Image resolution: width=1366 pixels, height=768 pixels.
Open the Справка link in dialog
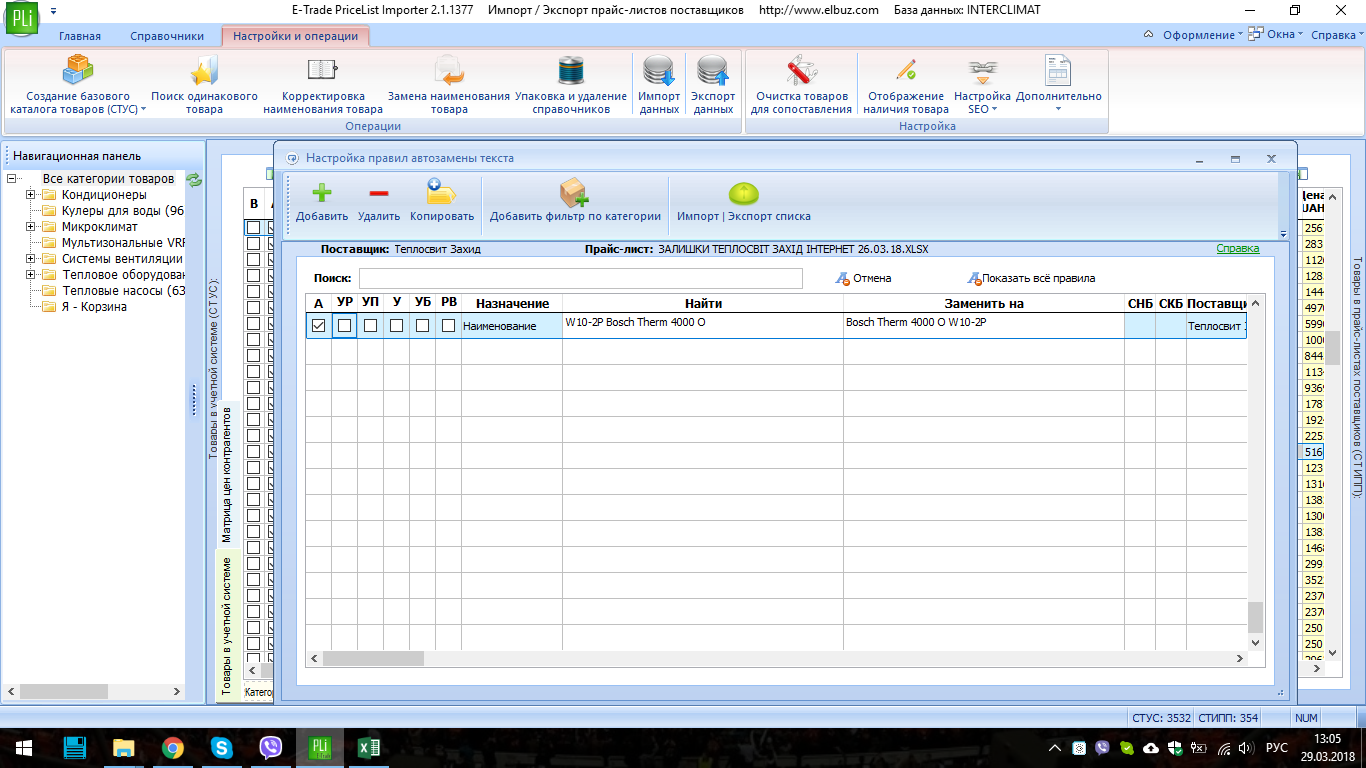click(x=1237, y=248)
